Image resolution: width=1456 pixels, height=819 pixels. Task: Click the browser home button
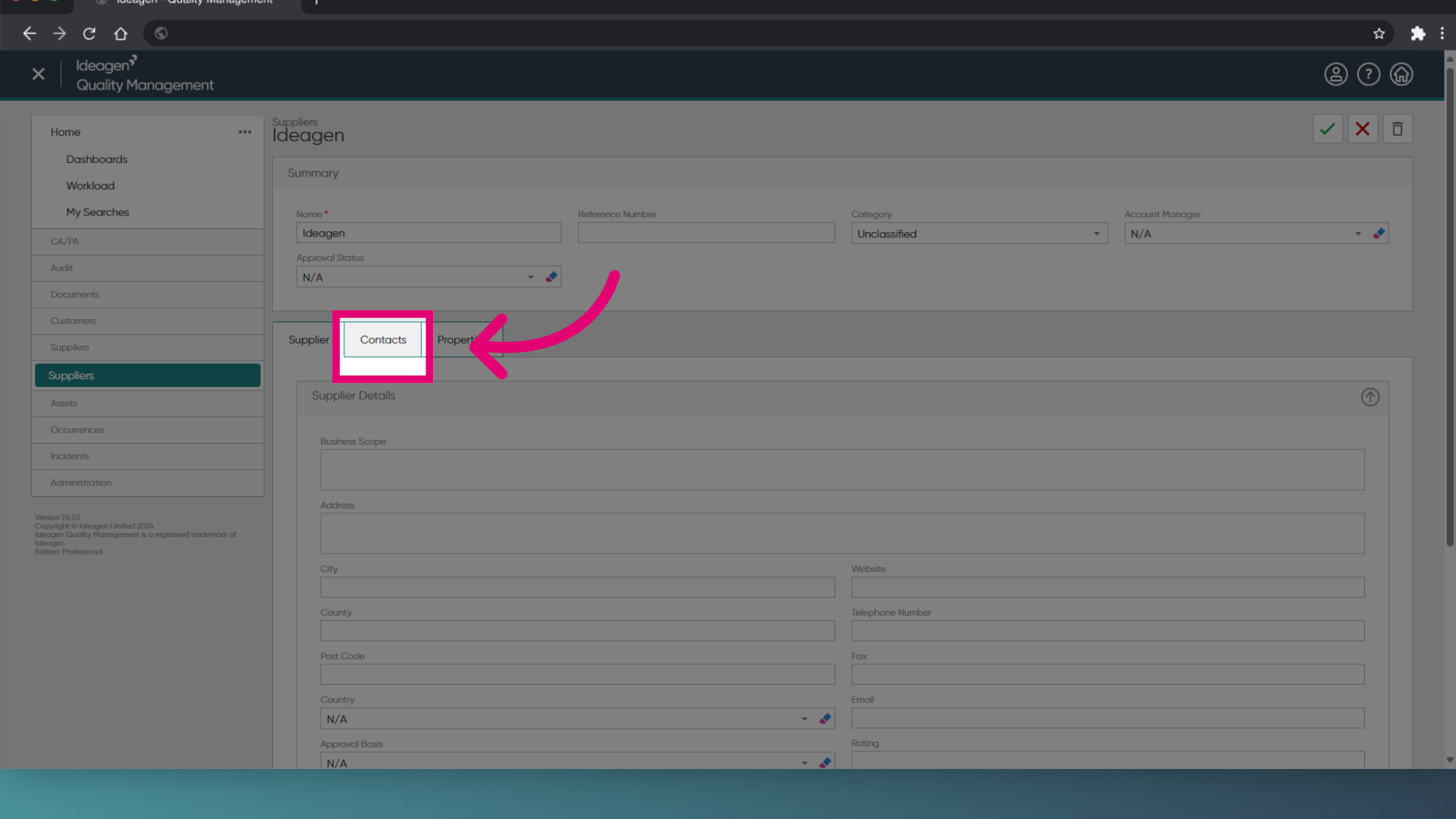pyautogui.click(x=121, y=33)
